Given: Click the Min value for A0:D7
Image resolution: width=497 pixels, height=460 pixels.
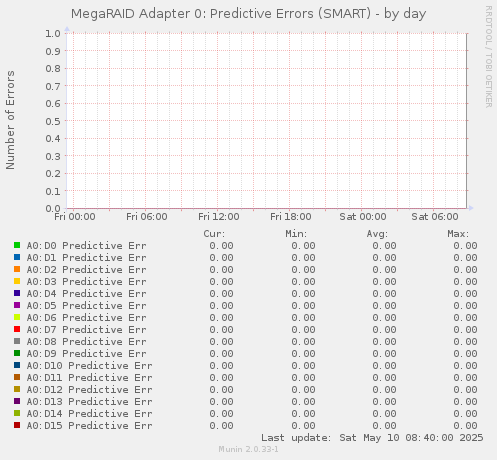Looking at the screenshot, I should pos(303,330).
